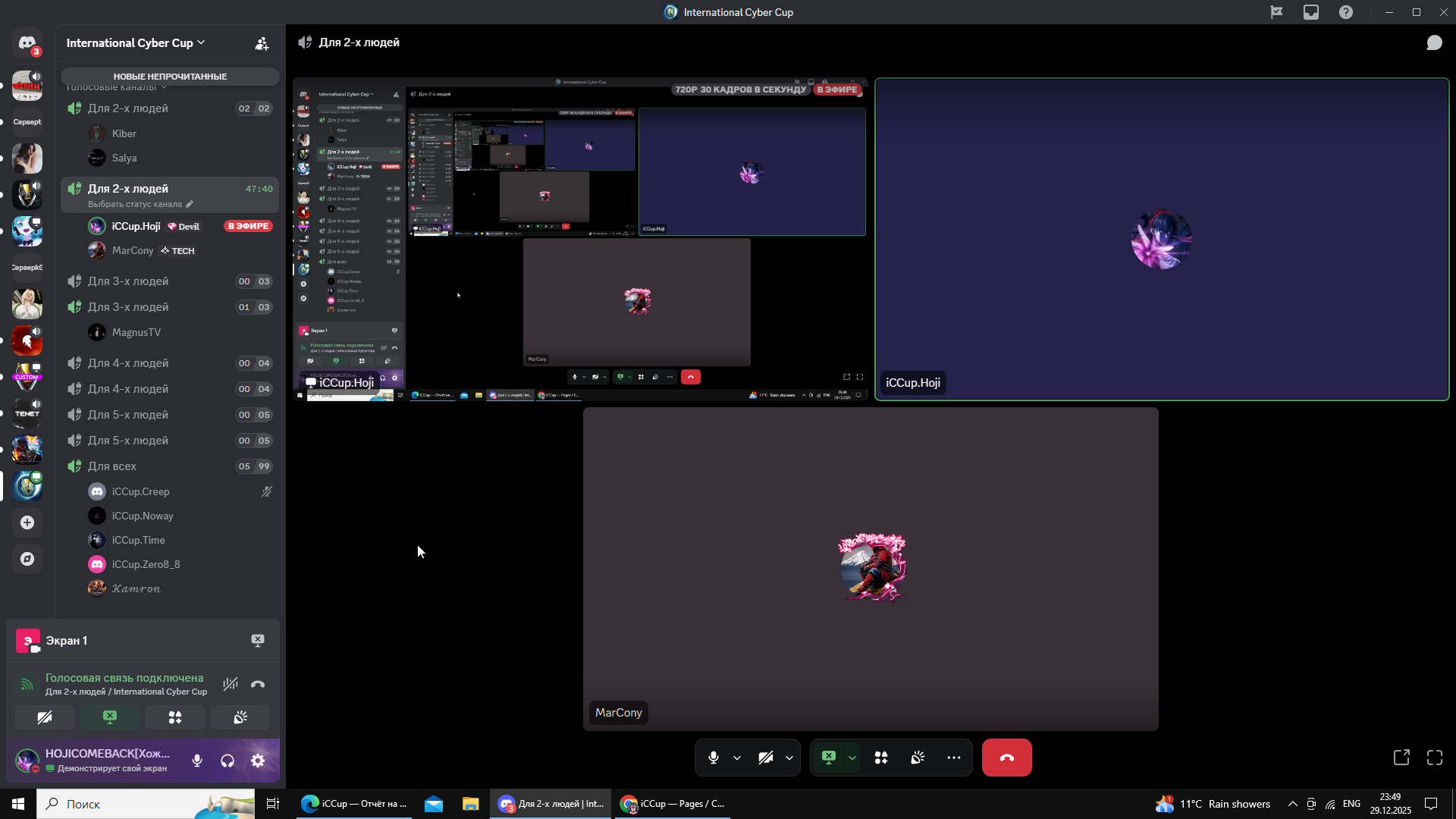Turn on the camera in call controls

coord(766,758)
